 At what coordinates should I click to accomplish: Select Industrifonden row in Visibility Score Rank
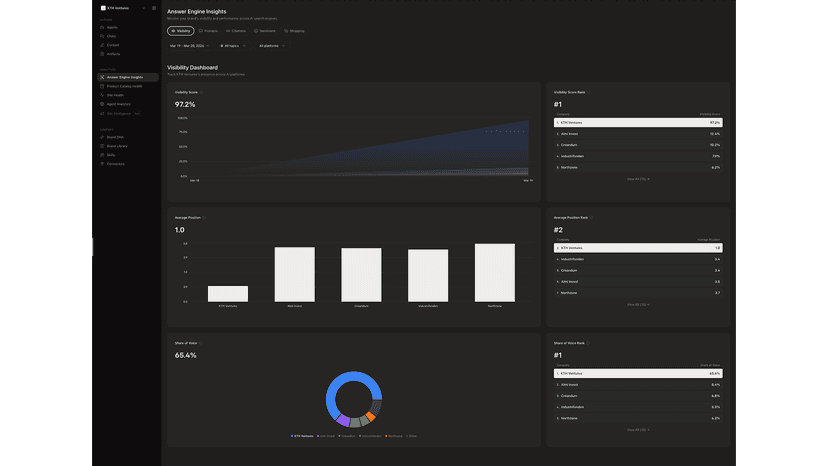pos(638,156)
